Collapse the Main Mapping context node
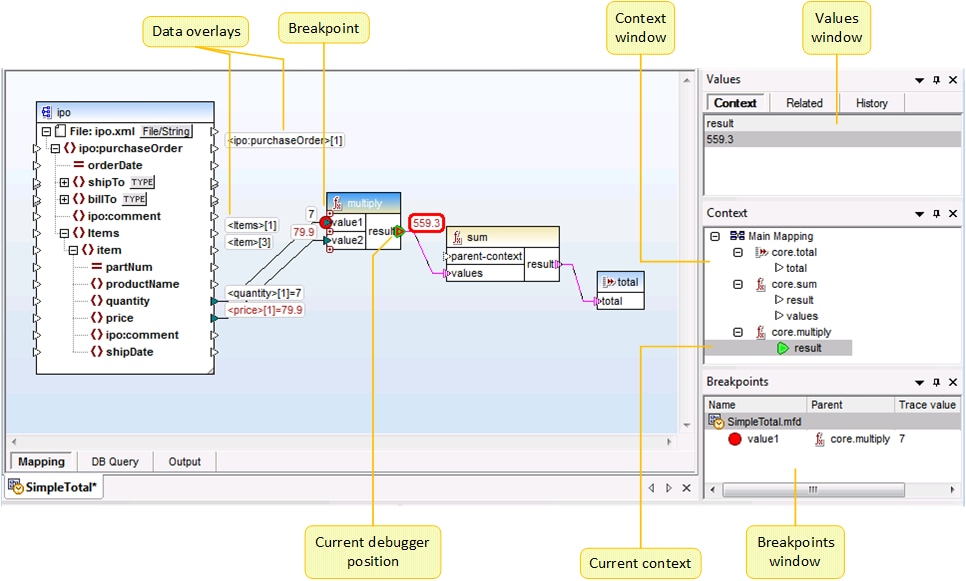Image resolution: width=966 pixels, height=581 pixels. [714, 236]
